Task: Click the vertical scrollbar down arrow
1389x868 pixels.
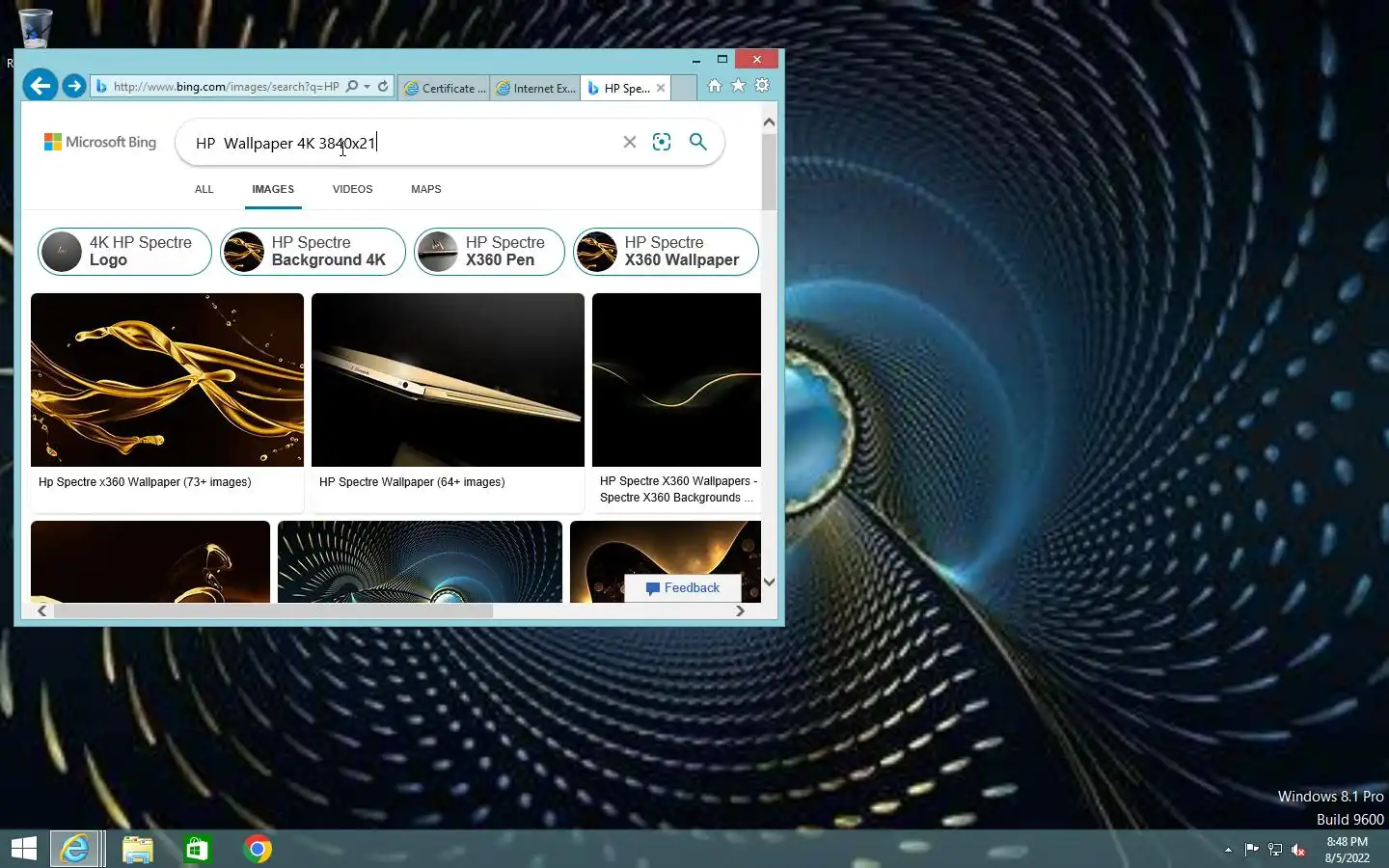Action: tap(769, 582)
